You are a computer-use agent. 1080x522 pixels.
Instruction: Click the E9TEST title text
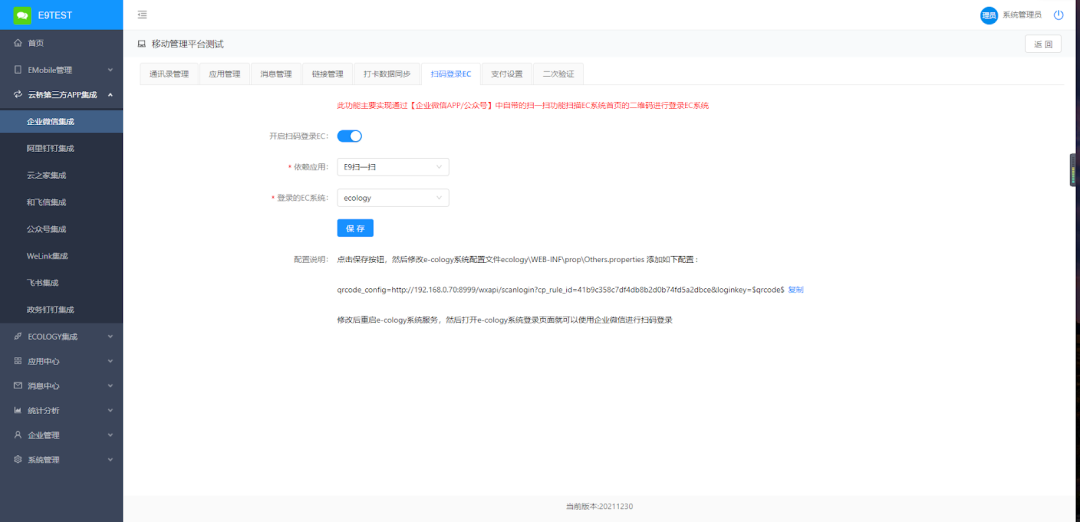(x=54, y=15)
